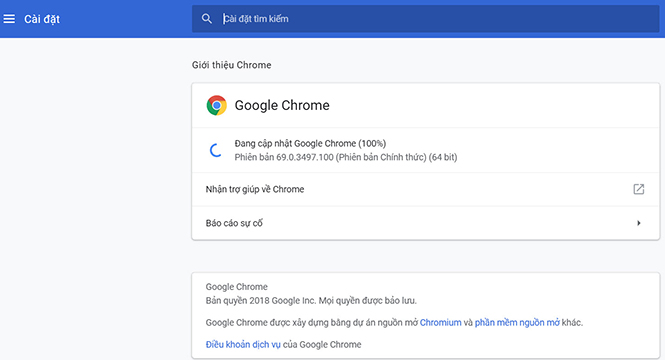665x360 pixels.
Task: Open the Chromium link
Action: pyautogui.click(x=440, y=323)
